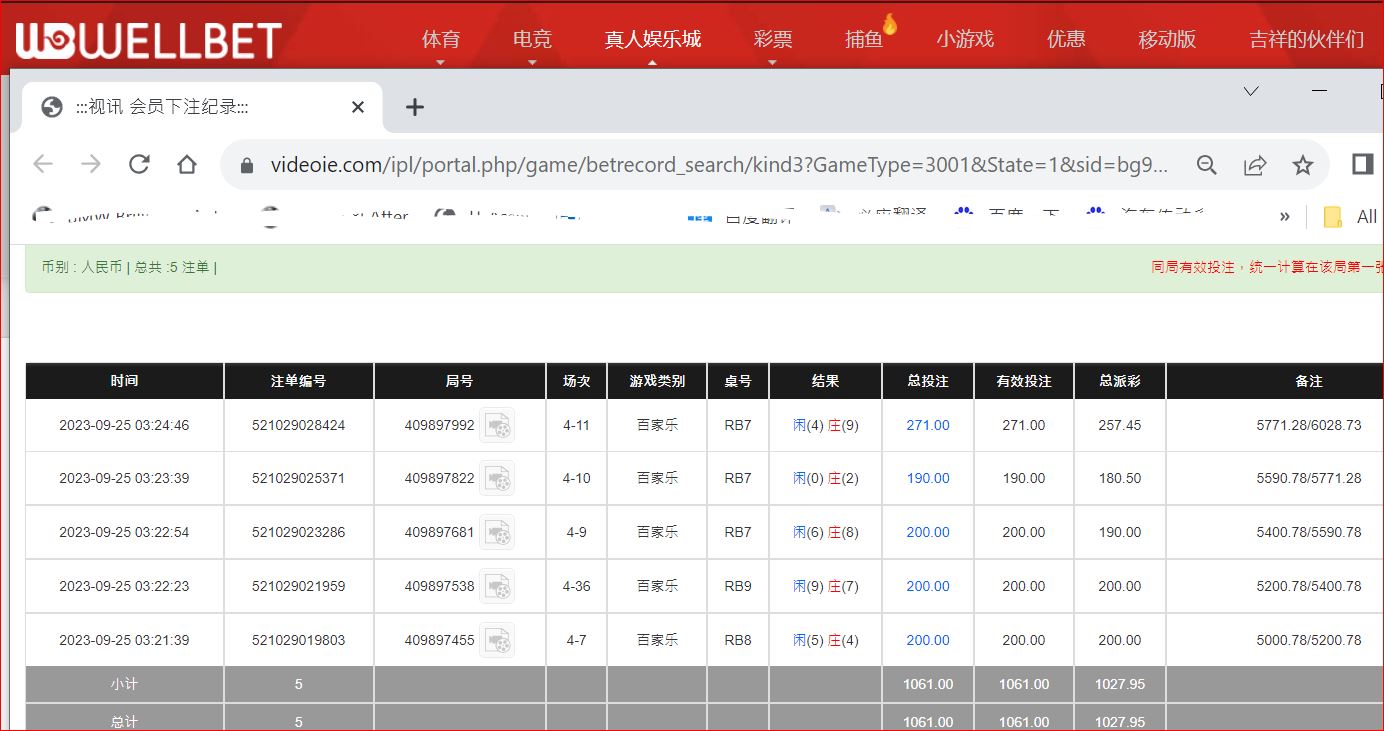1384x731 pixels.
Task: Click video replay icon for round 409897992
Action: pos(497,426)
